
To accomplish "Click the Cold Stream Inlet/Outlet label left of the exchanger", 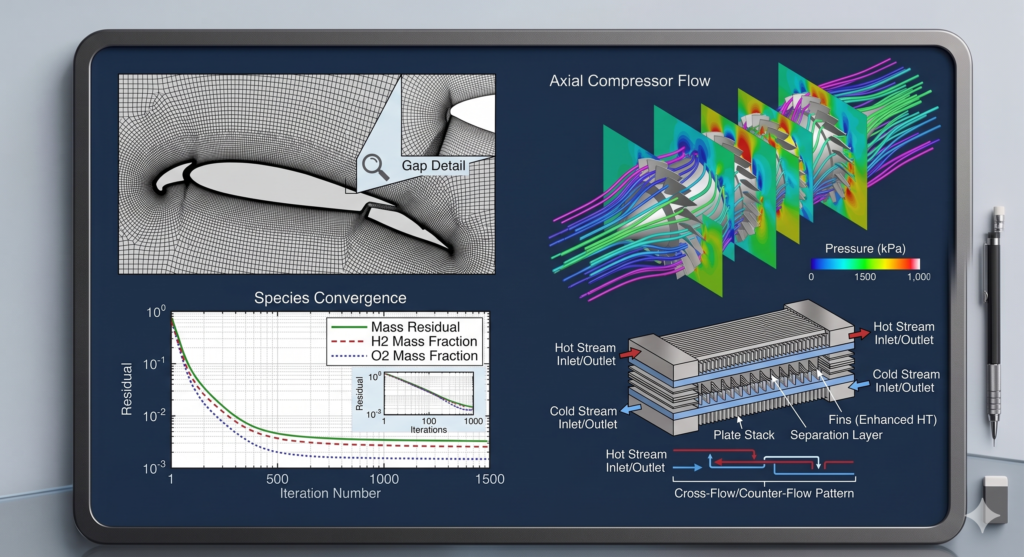I will tap(584, 417).
